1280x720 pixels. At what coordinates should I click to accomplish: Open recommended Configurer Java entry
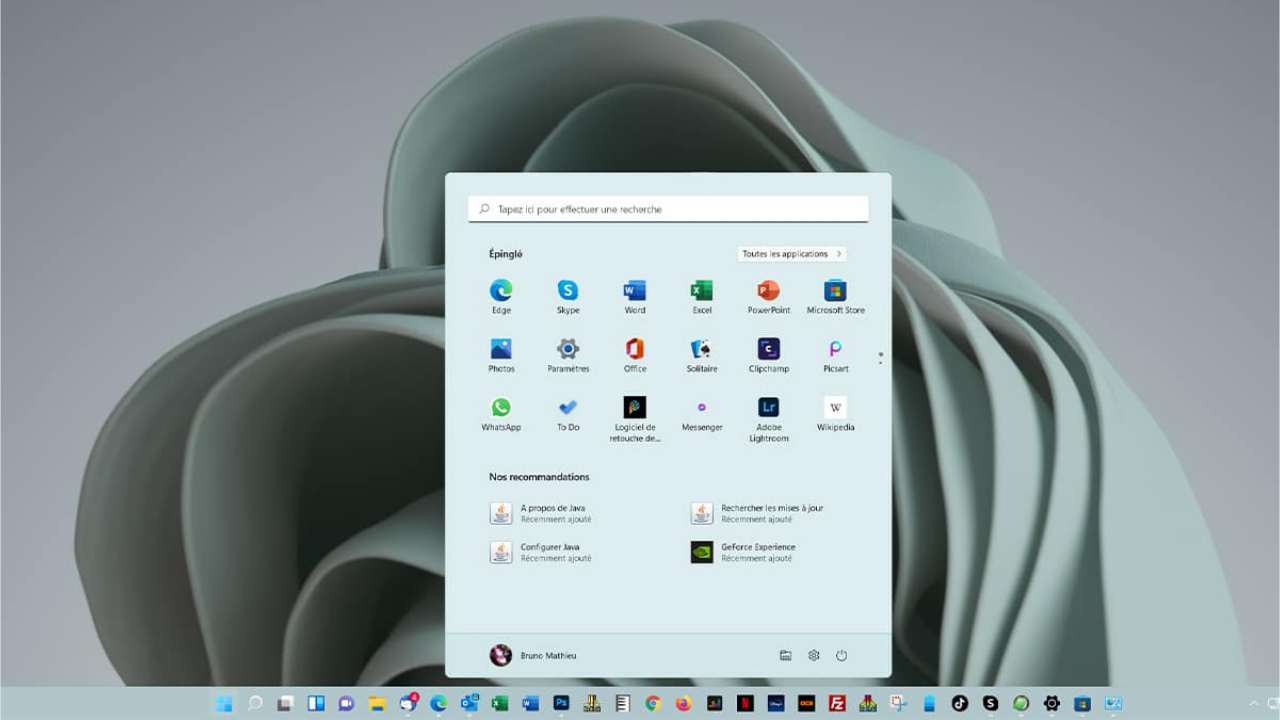(540, 552)
